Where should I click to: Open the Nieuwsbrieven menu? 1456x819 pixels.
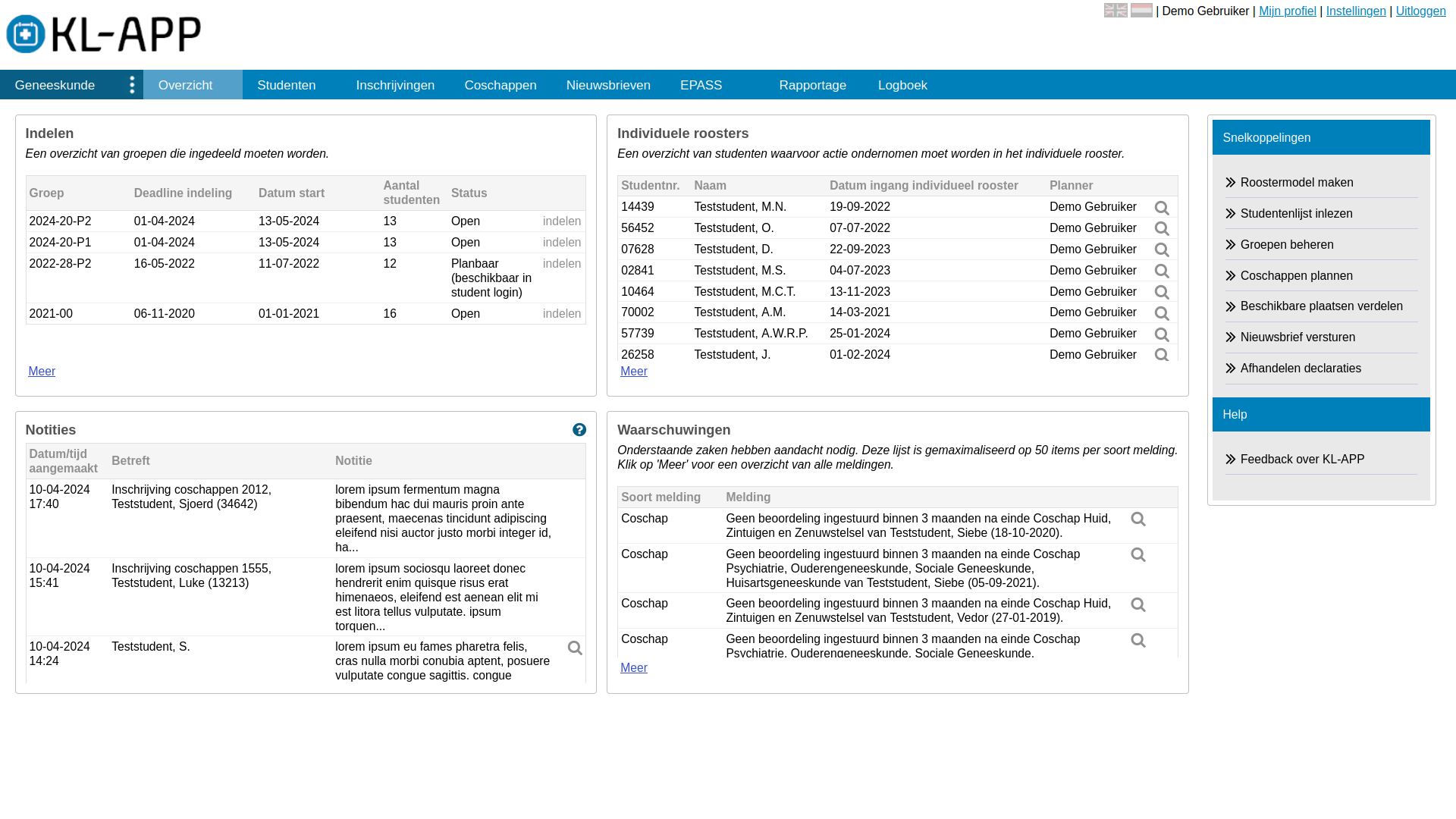(608, 85)
